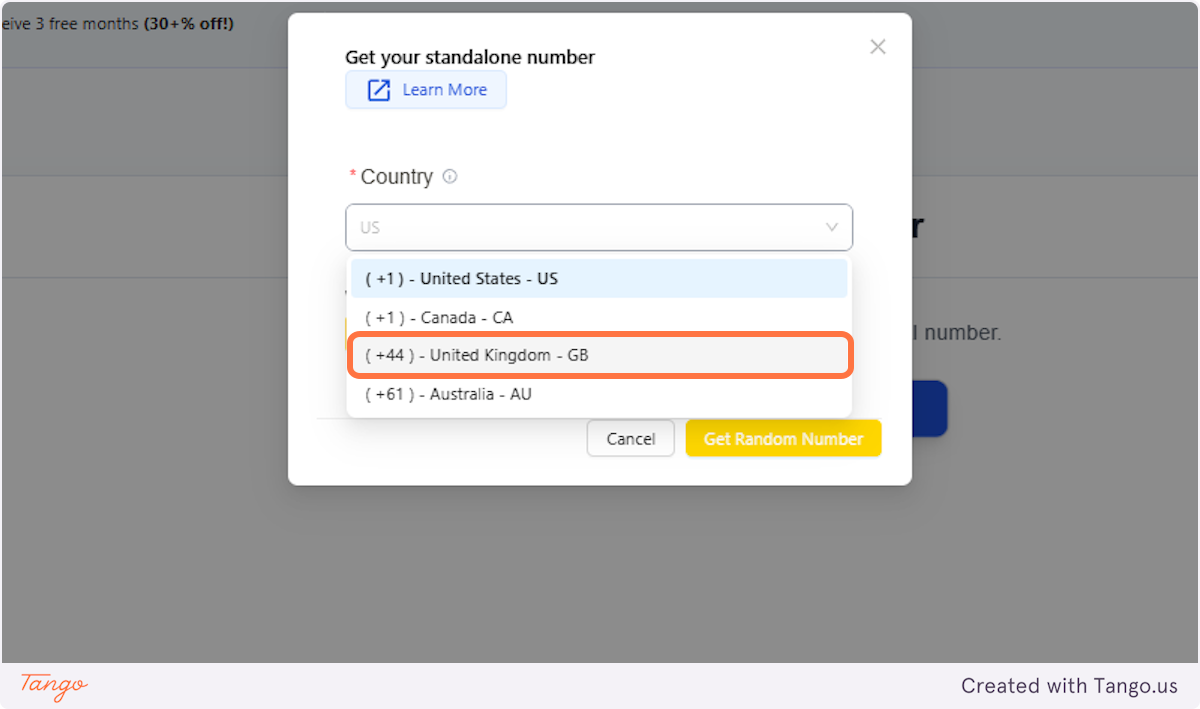Select the Canada +1 option

click(x=599, y=317)
